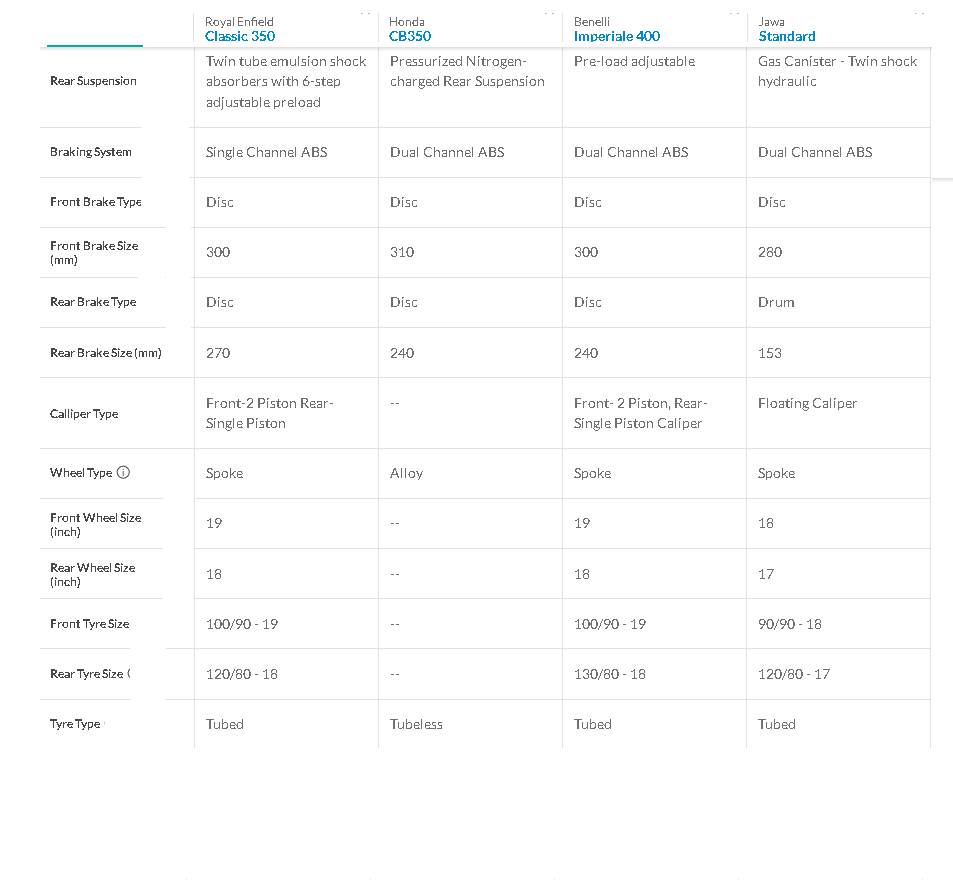Select the Pre-load adjustable suspension cell
Viewport: 953px width, 880px height.
point(634,61)
